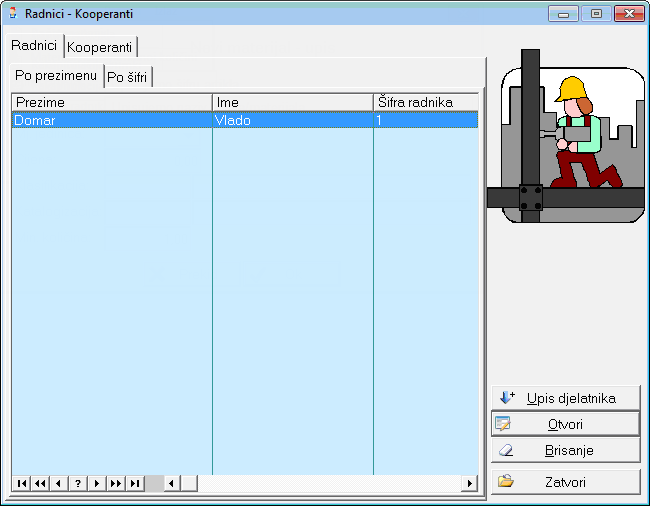650x506 pixels.
Task: Go back a page of records
Action: tap(40, 483)
